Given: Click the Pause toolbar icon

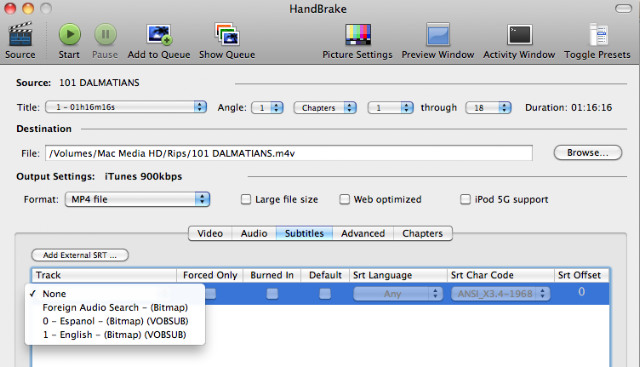Looking at the screenshot, I should (105, 34).
